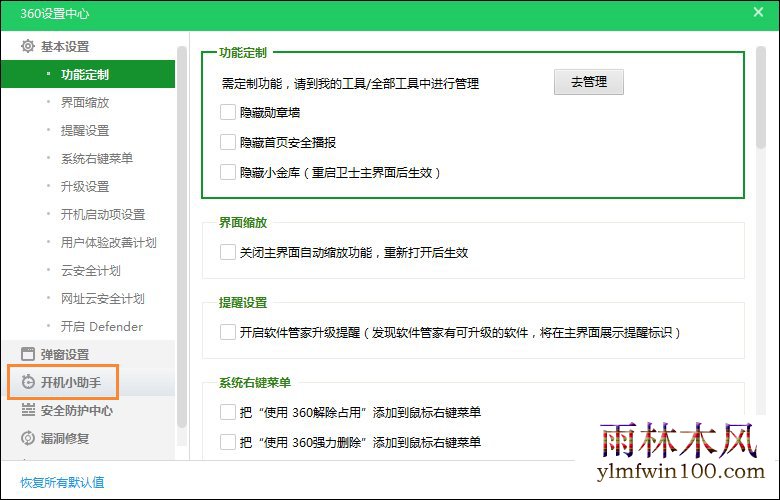The width and height of the screenshot is (780, 500).
Task: Toggle 关闭主界面自动缩放功能 checkbox
Action: 228,252
